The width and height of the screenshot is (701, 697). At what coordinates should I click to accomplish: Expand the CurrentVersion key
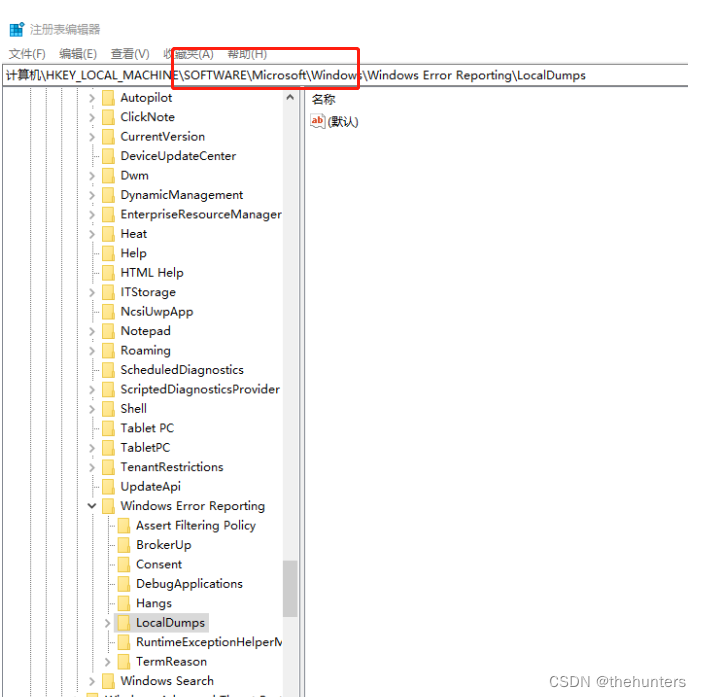point(92,137)
